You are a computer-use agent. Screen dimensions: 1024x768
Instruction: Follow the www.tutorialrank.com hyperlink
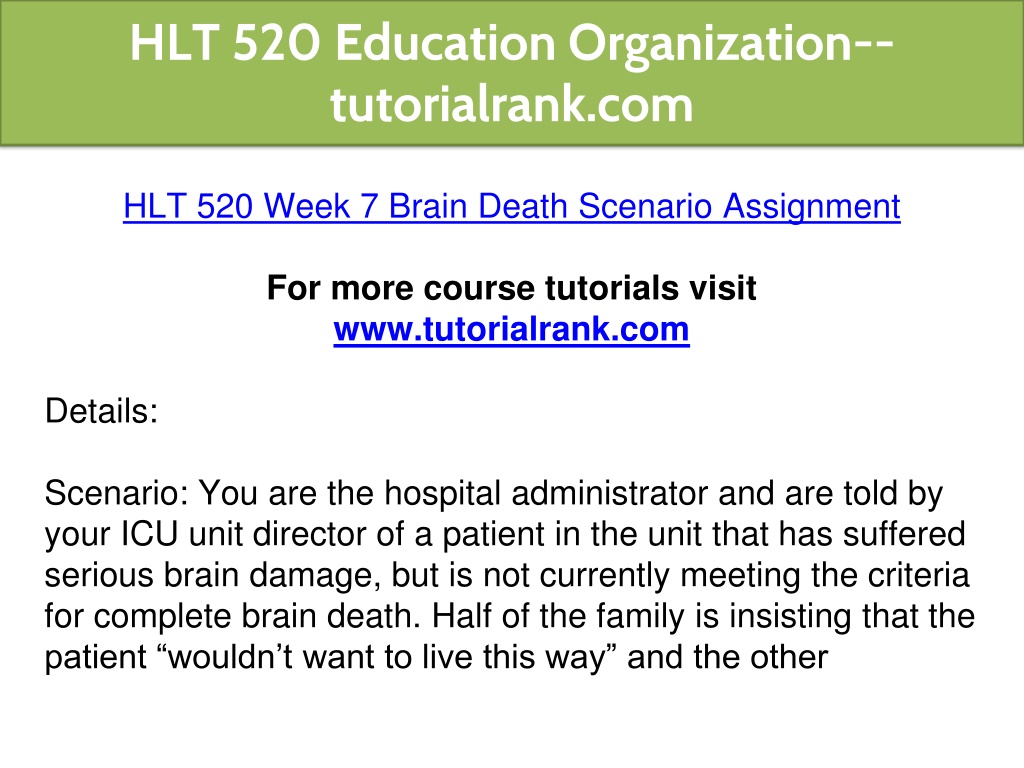(511, 329)
